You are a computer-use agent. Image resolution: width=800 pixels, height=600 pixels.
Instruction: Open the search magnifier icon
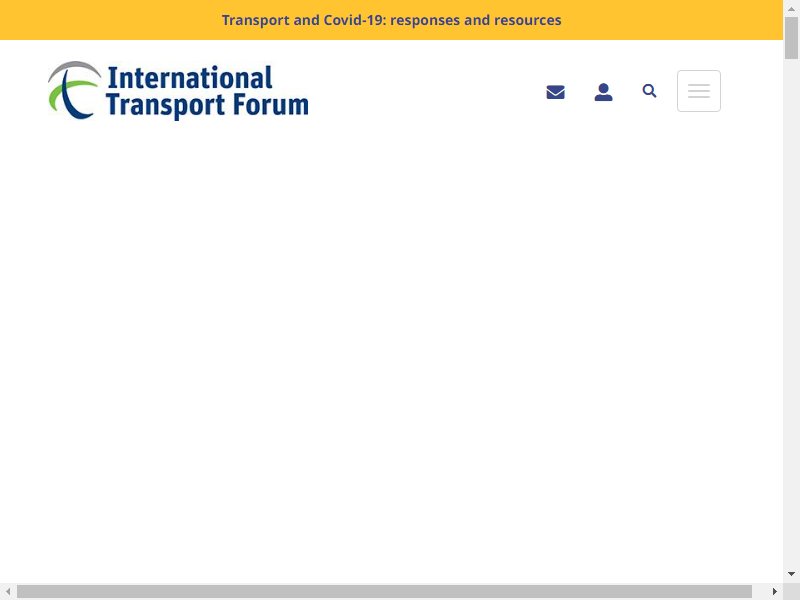pyautogui.click(x=649, y=91)
